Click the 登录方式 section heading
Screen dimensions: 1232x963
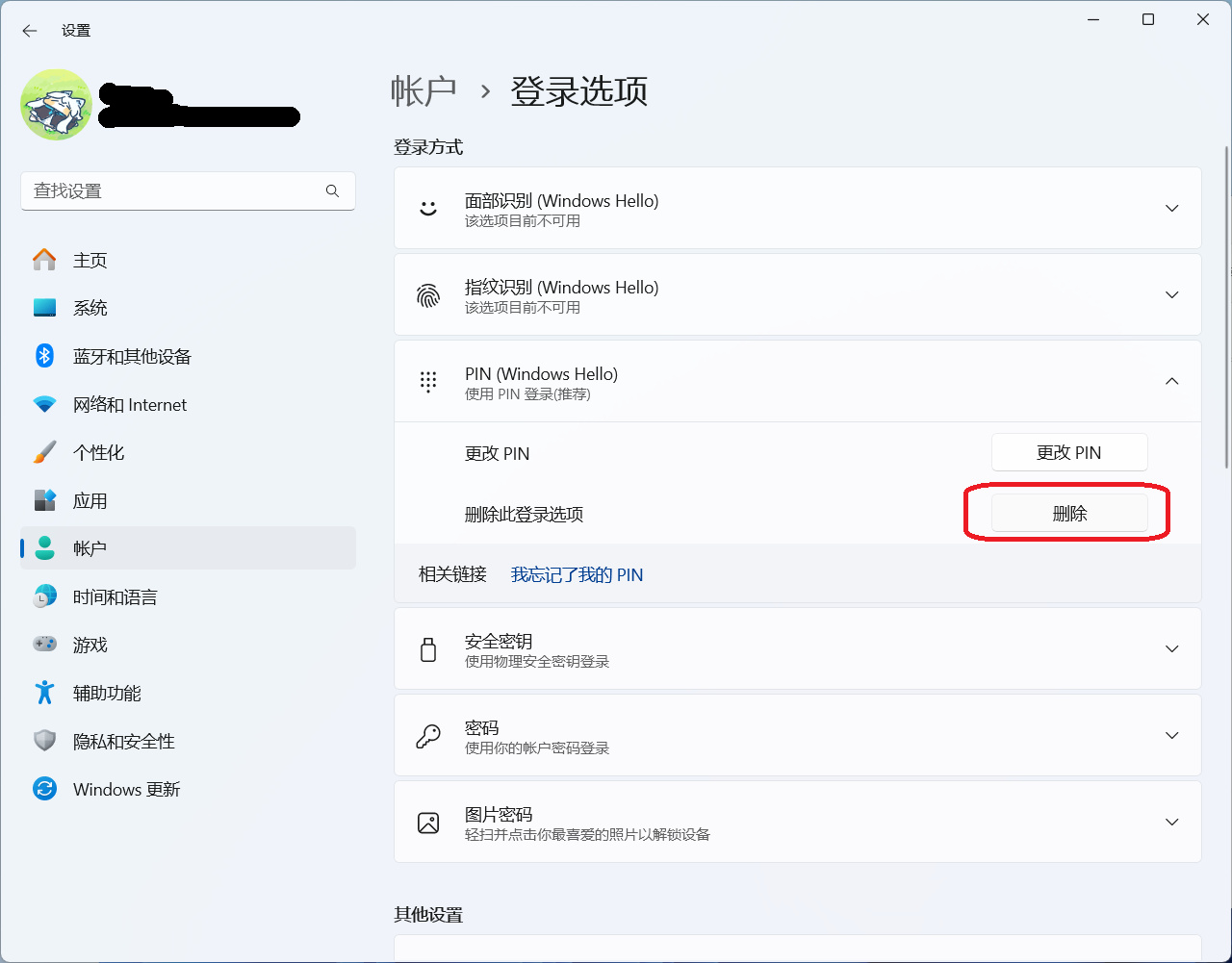pos(428,147)
